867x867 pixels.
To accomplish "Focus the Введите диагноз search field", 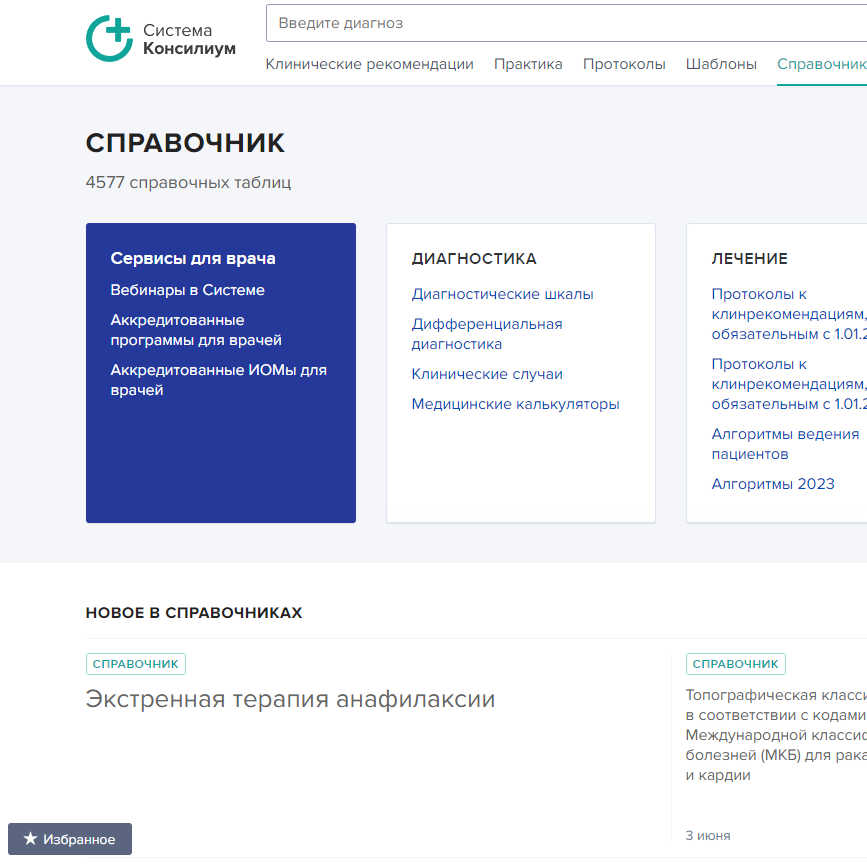I will pyautogui.click(x=566, y=23).
